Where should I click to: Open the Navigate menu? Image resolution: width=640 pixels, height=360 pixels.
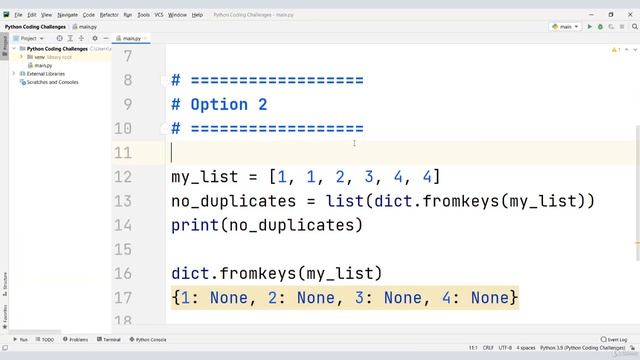click(x=67, y=15)
